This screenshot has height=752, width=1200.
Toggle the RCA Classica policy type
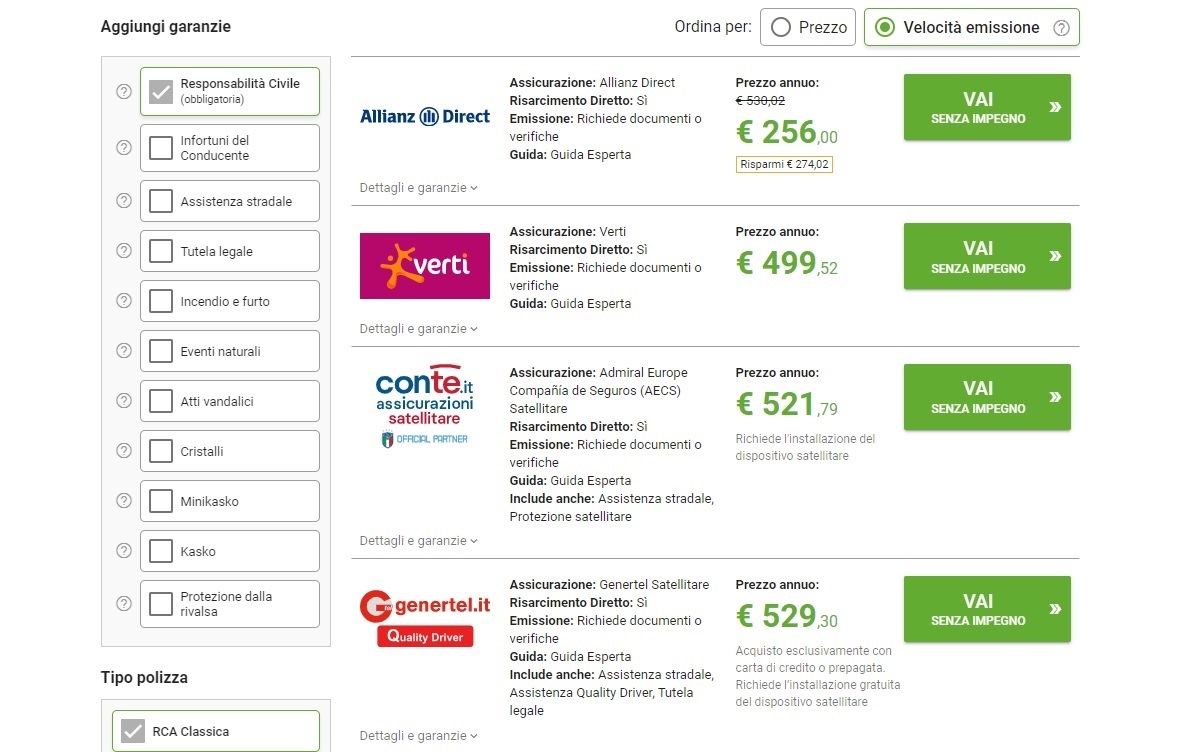(x=133, y=731)
